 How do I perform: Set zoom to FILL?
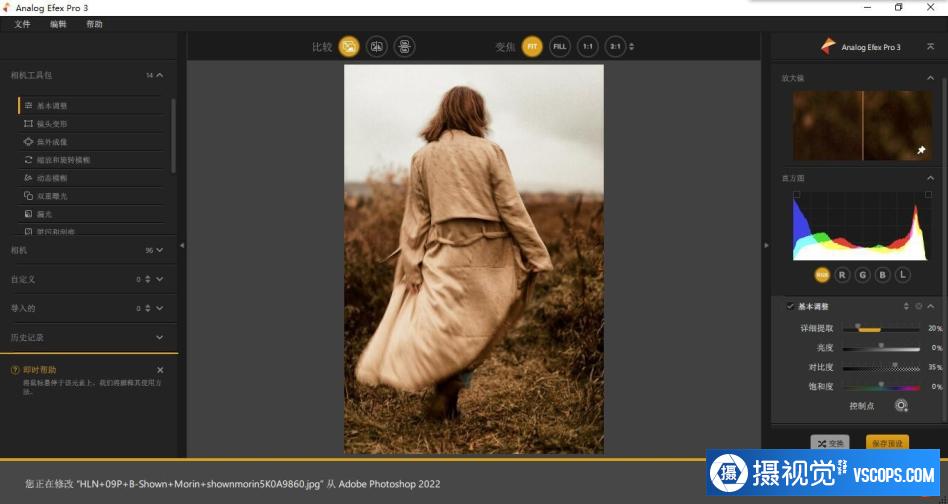(x=560, y=47)
